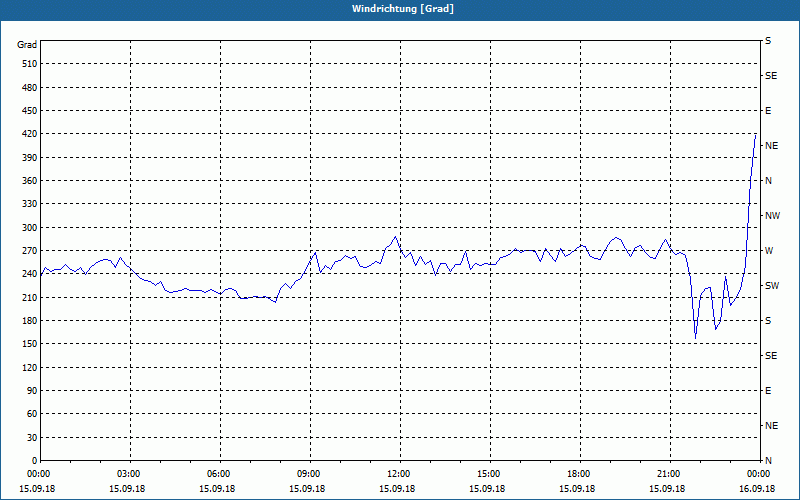800x500 pixels.
Task: Select the W compass label on right axis
Action: pyautogui.click(x=769, y=251)
